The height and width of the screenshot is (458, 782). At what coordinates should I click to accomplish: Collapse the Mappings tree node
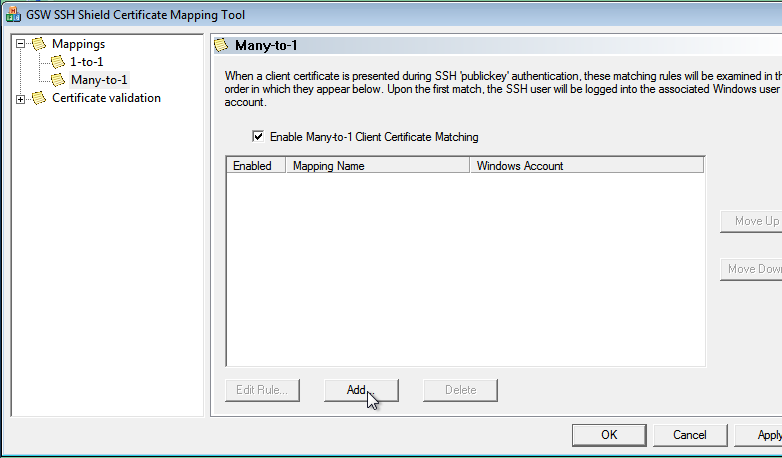20,44
